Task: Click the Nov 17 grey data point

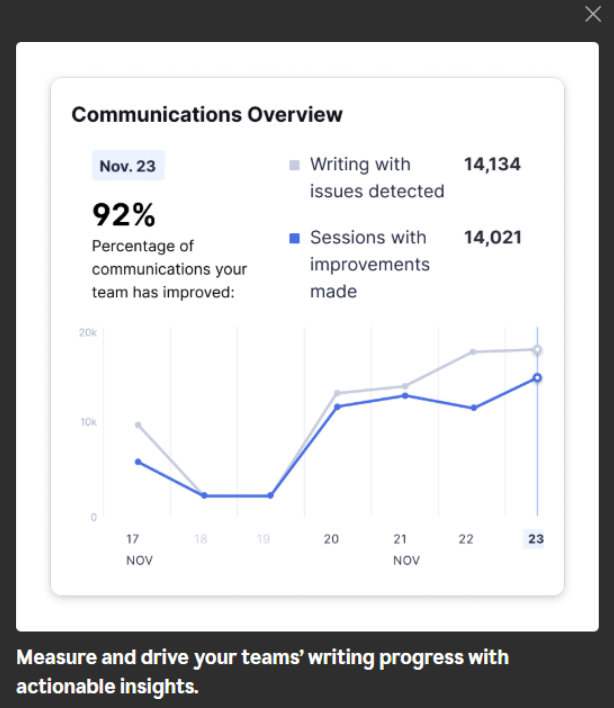Action: [x=138, y=425]
